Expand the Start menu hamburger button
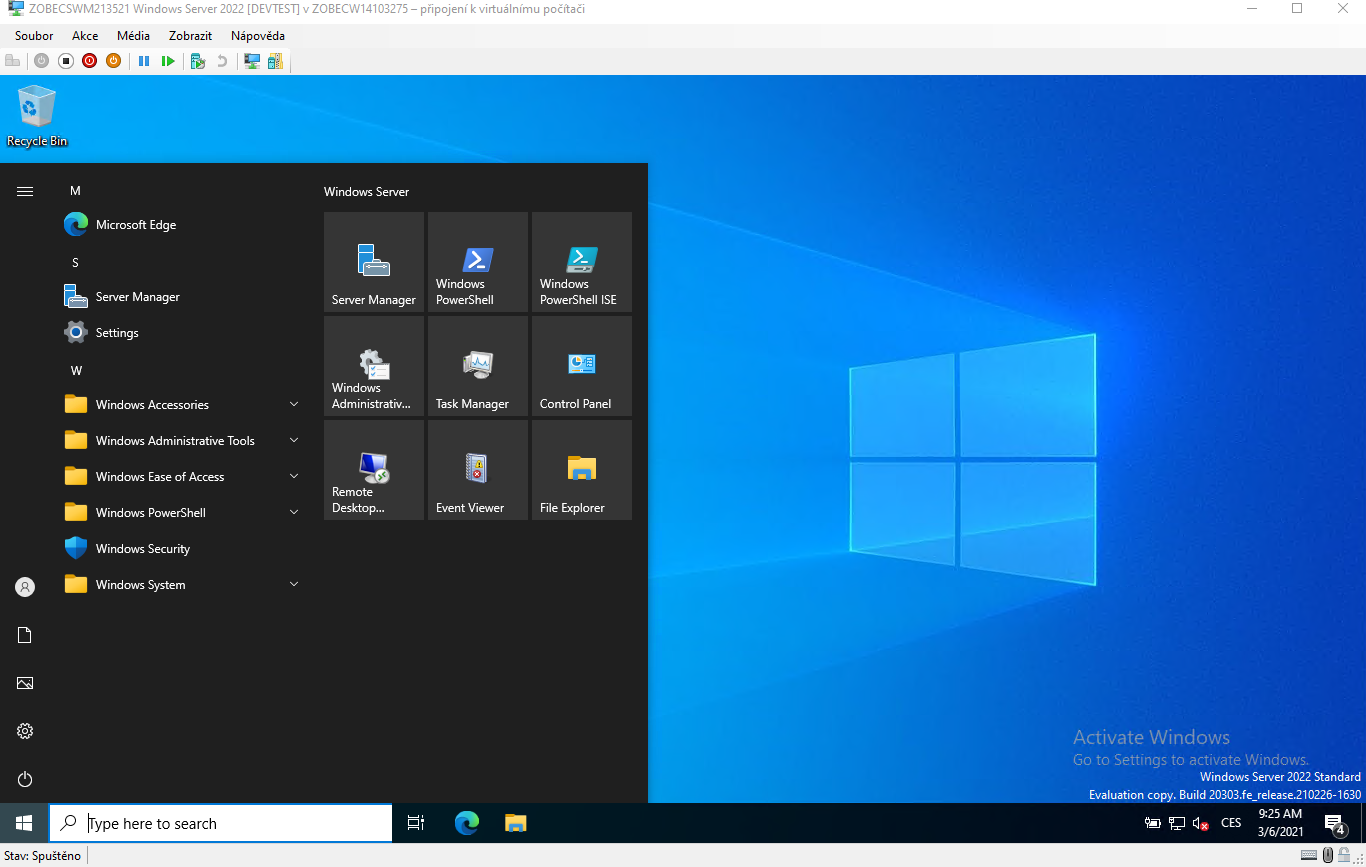The height and width of the screenshot is (867, 1366). 25,191
